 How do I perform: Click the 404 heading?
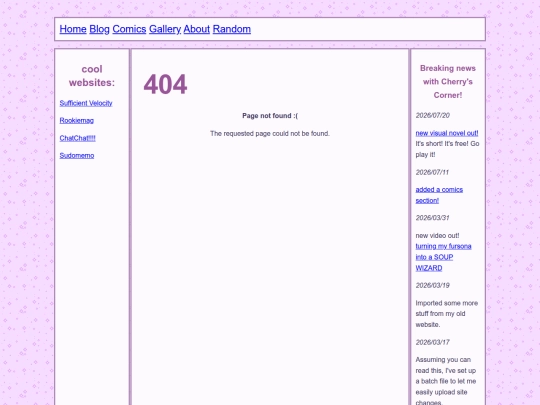pyautogui.click(x=165, y=84)
